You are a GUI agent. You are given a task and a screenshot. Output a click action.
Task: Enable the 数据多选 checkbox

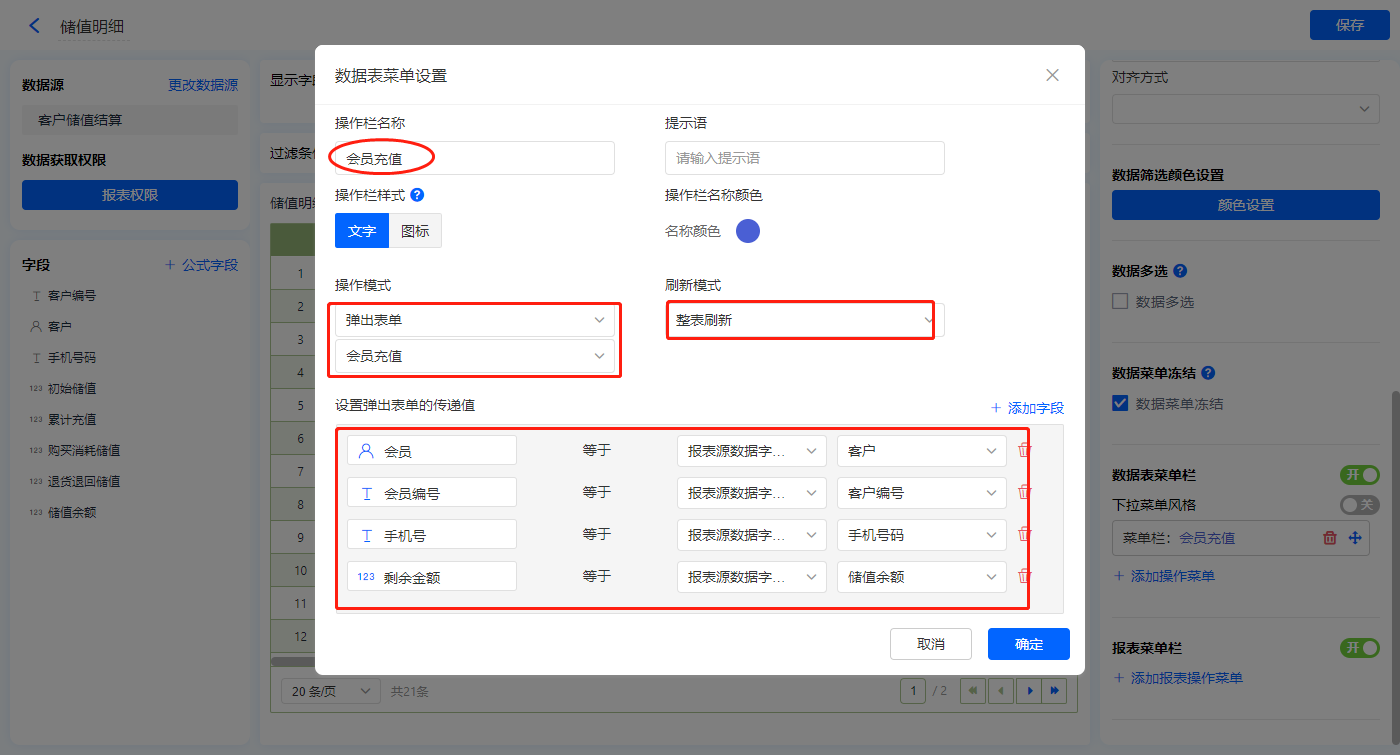point(1120,301)
